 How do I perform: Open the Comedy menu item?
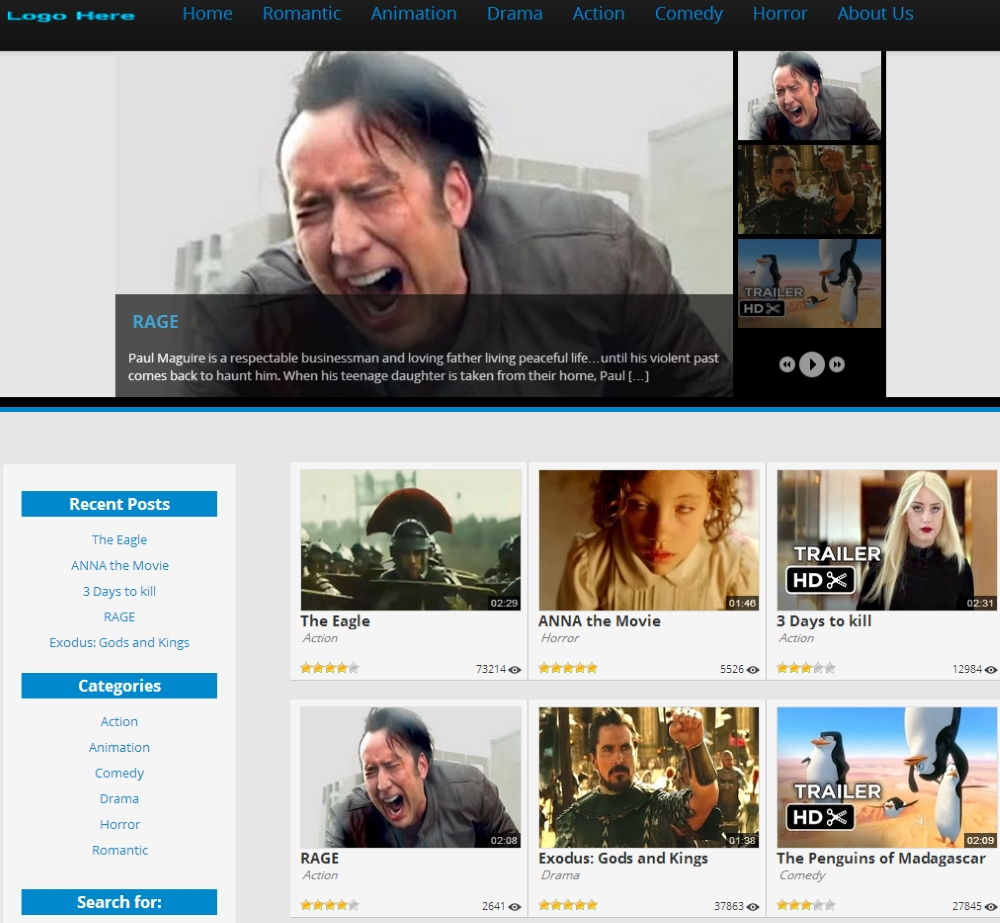coord(689,13)
